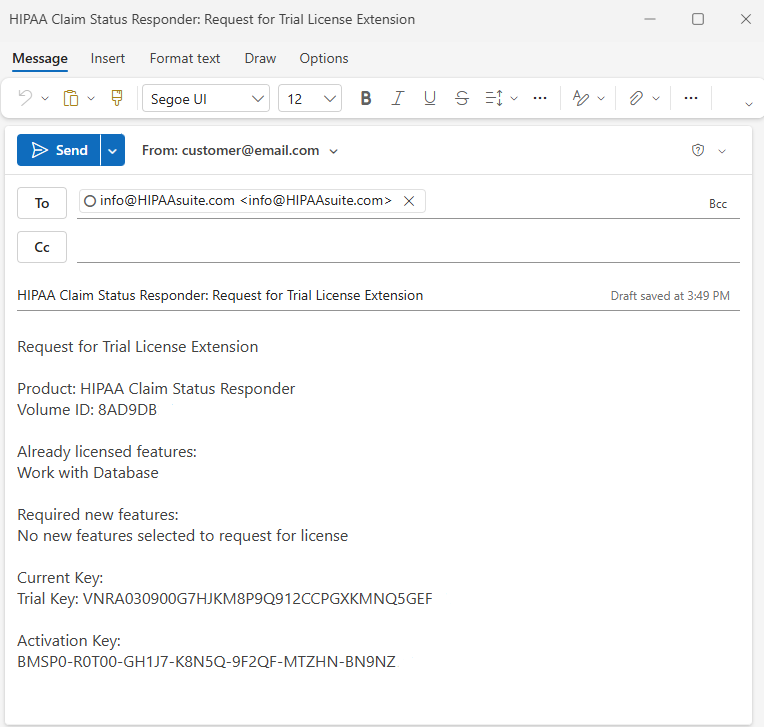This screenshot has height=727, width=764.
Task: Click the 'Draft saved at 3:49 PM' text
Action: 670,296
